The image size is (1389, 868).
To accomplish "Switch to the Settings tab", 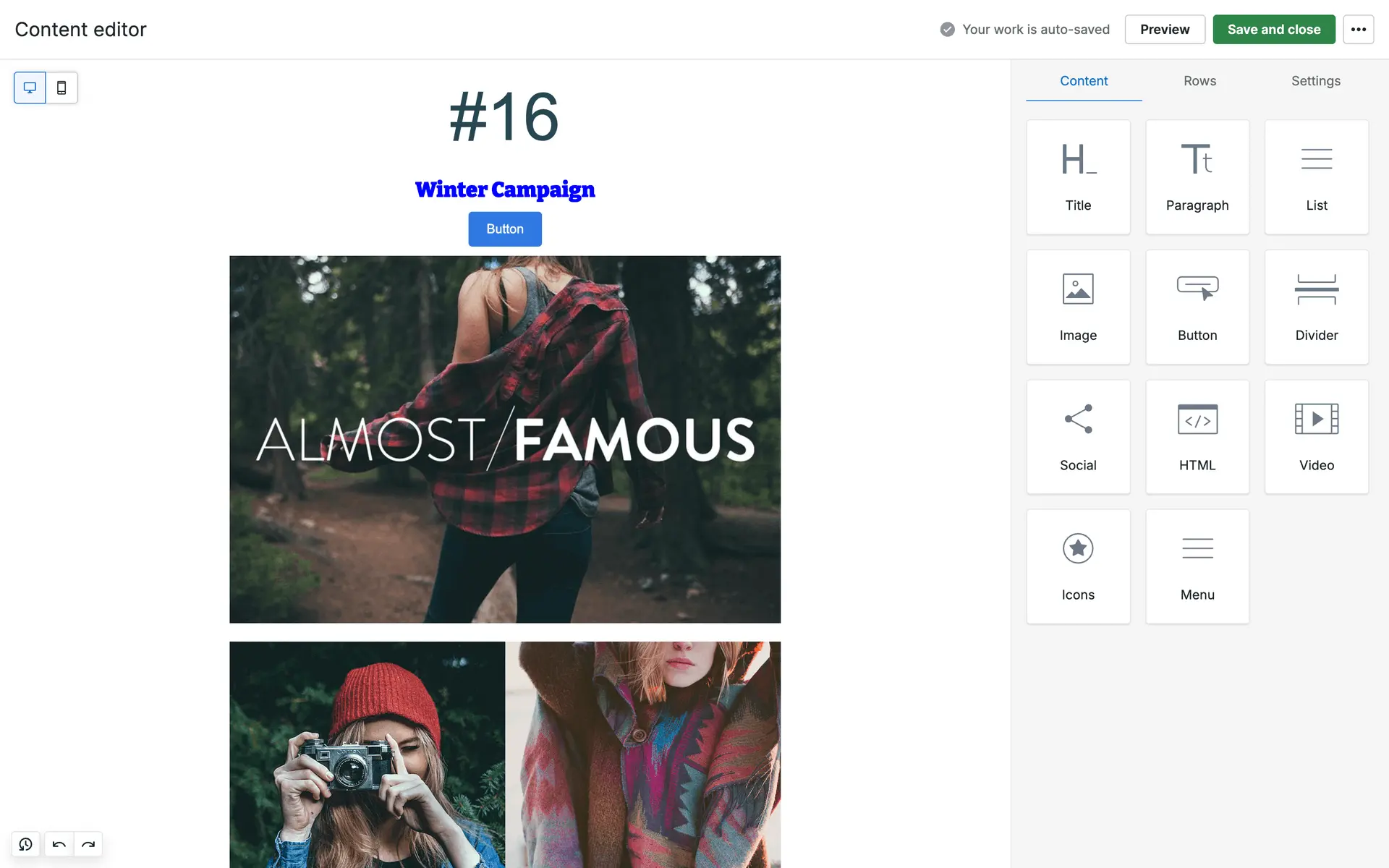I will point(1315,81).
